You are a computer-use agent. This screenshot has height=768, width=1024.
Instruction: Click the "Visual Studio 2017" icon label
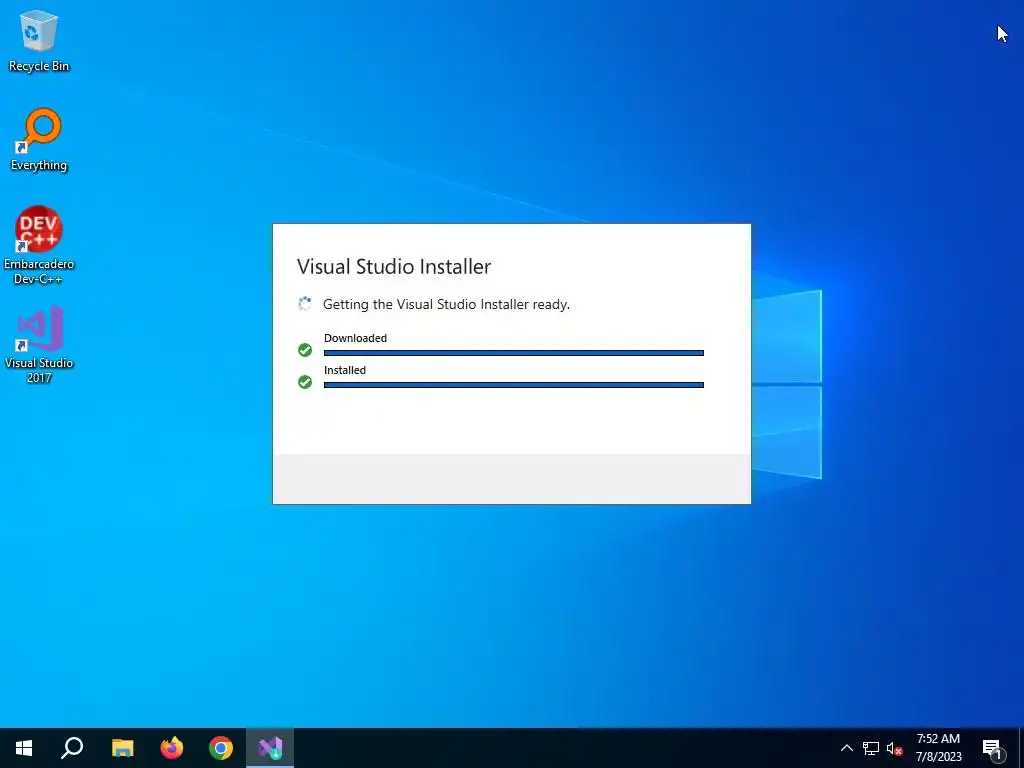39,370
